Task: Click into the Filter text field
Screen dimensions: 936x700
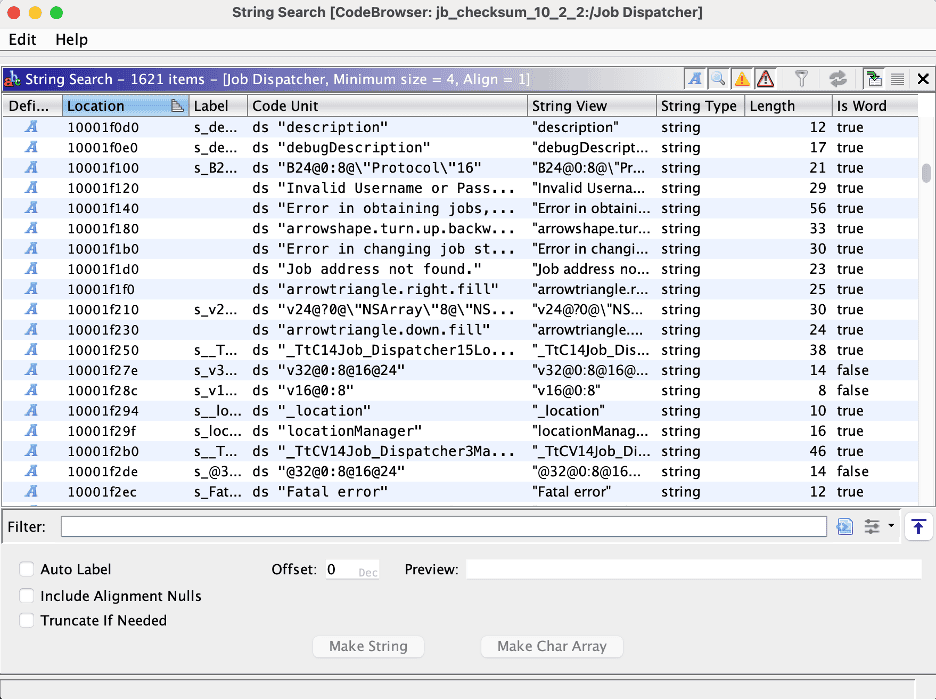Action: click(x=443, y=526)
